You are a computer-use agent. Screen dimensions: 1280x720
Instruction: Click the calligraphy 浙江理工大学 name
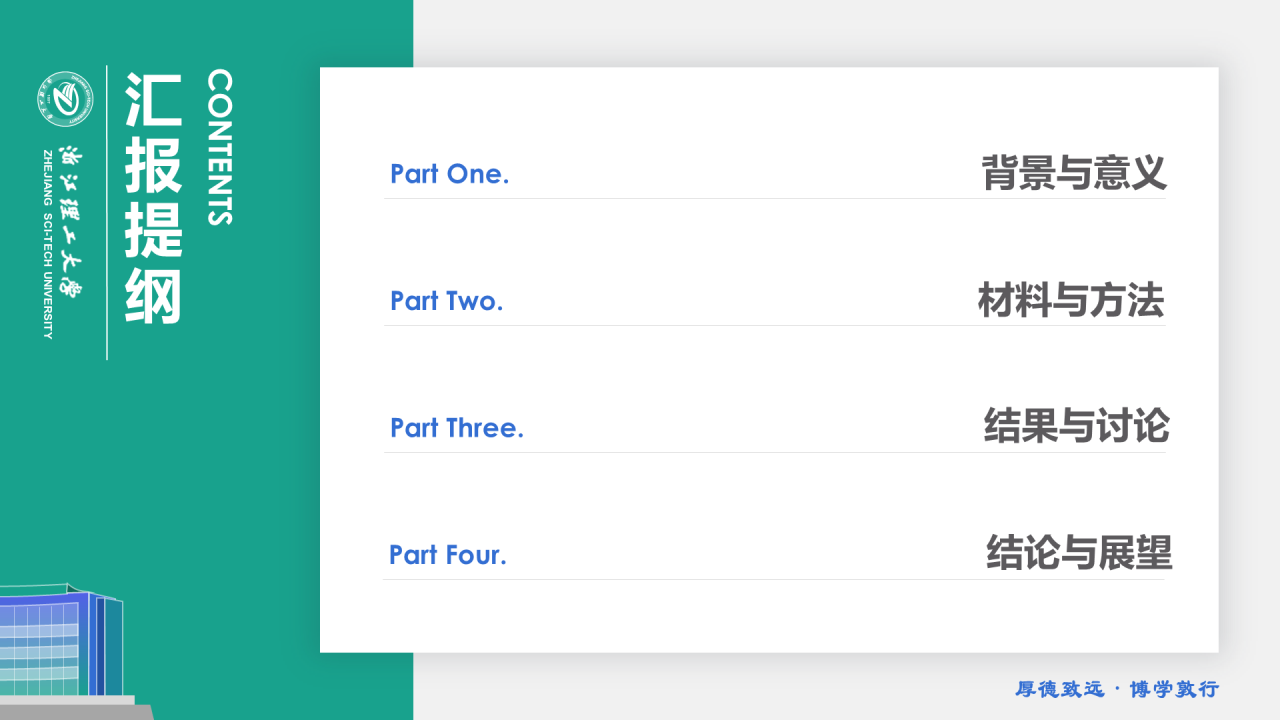pyautogui.click(x=71, y=220)
